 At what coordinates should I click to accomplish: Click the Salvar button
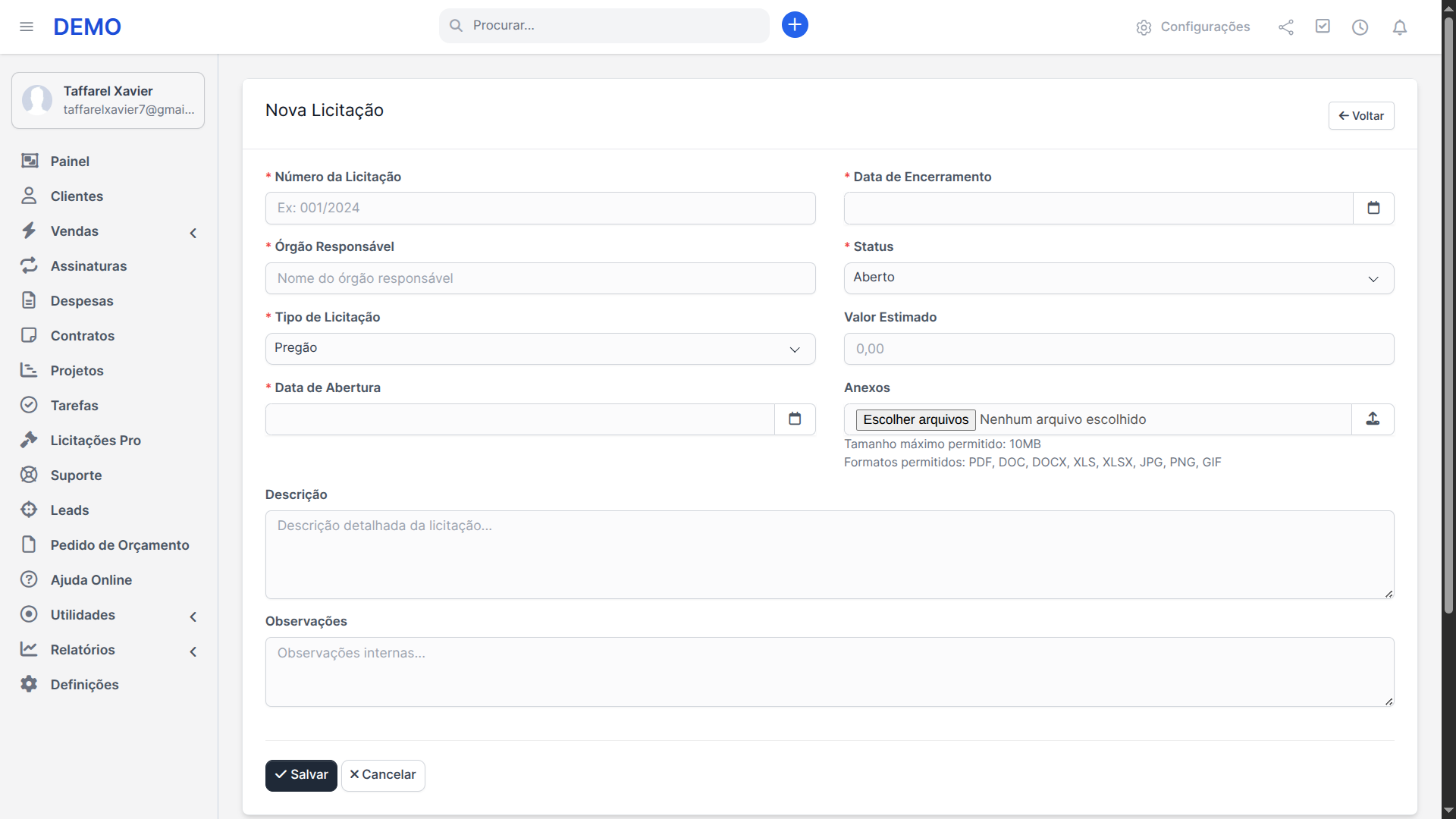300,775
